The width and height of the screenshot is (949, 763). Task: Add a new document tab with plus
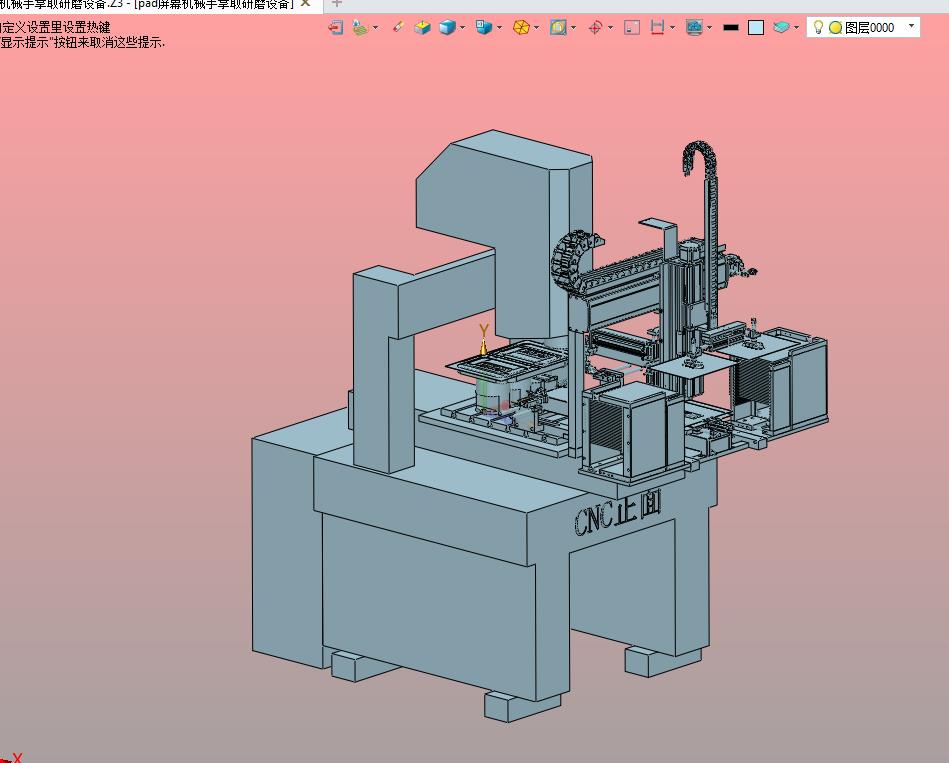[337, 3]
